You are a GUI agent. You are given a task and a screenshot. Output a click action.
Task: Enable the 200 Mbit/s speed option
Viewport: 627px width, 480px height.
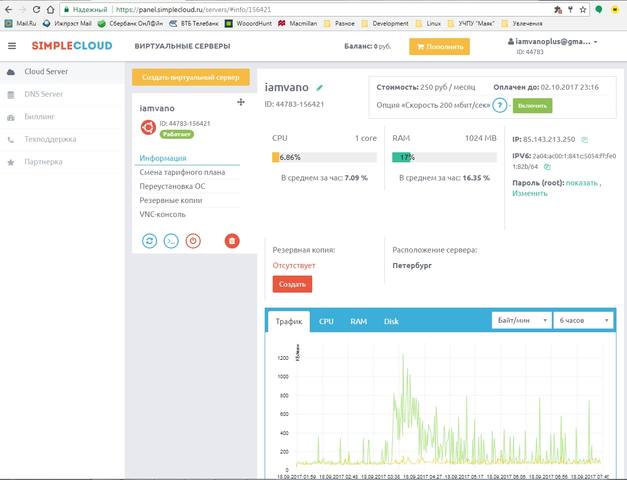coord(532,105)
